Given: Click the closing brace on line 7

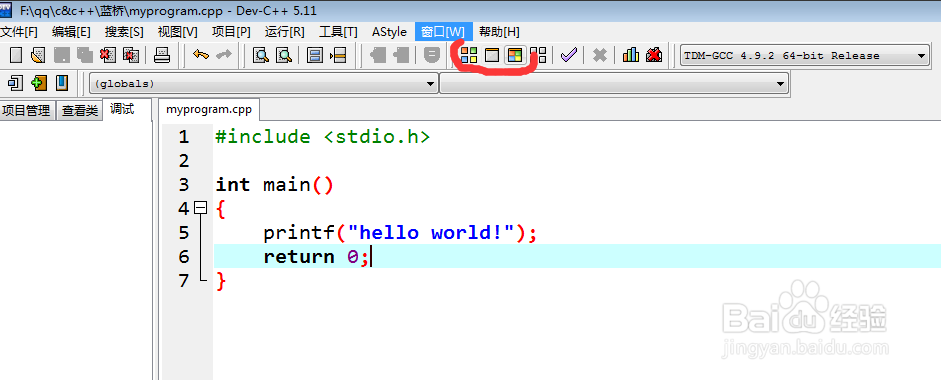Looking at the screenshot, I should point(221,280).
